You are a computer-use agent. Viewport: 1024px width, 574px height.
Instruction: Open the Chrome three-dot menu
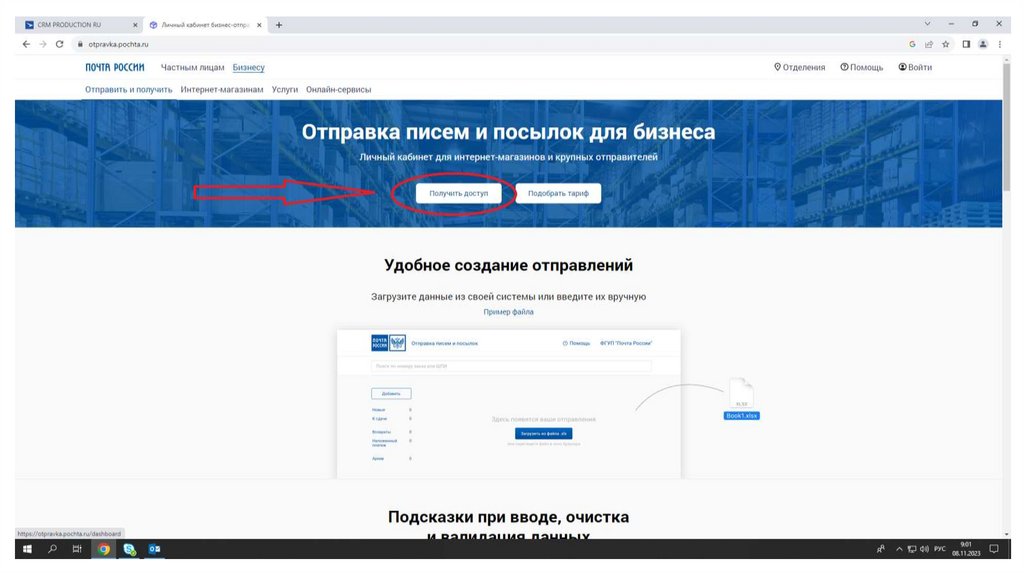point(1000,44)
